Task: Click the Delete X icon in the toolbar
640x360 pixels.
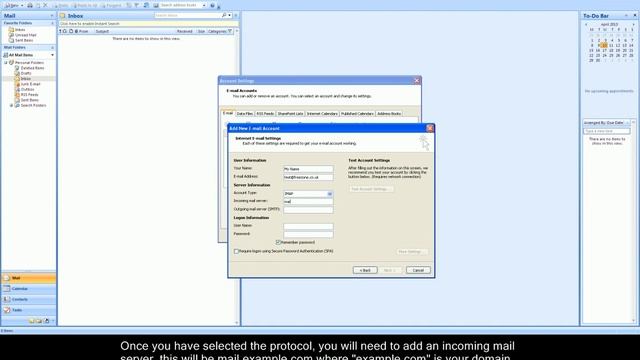Action: point(45,5)
